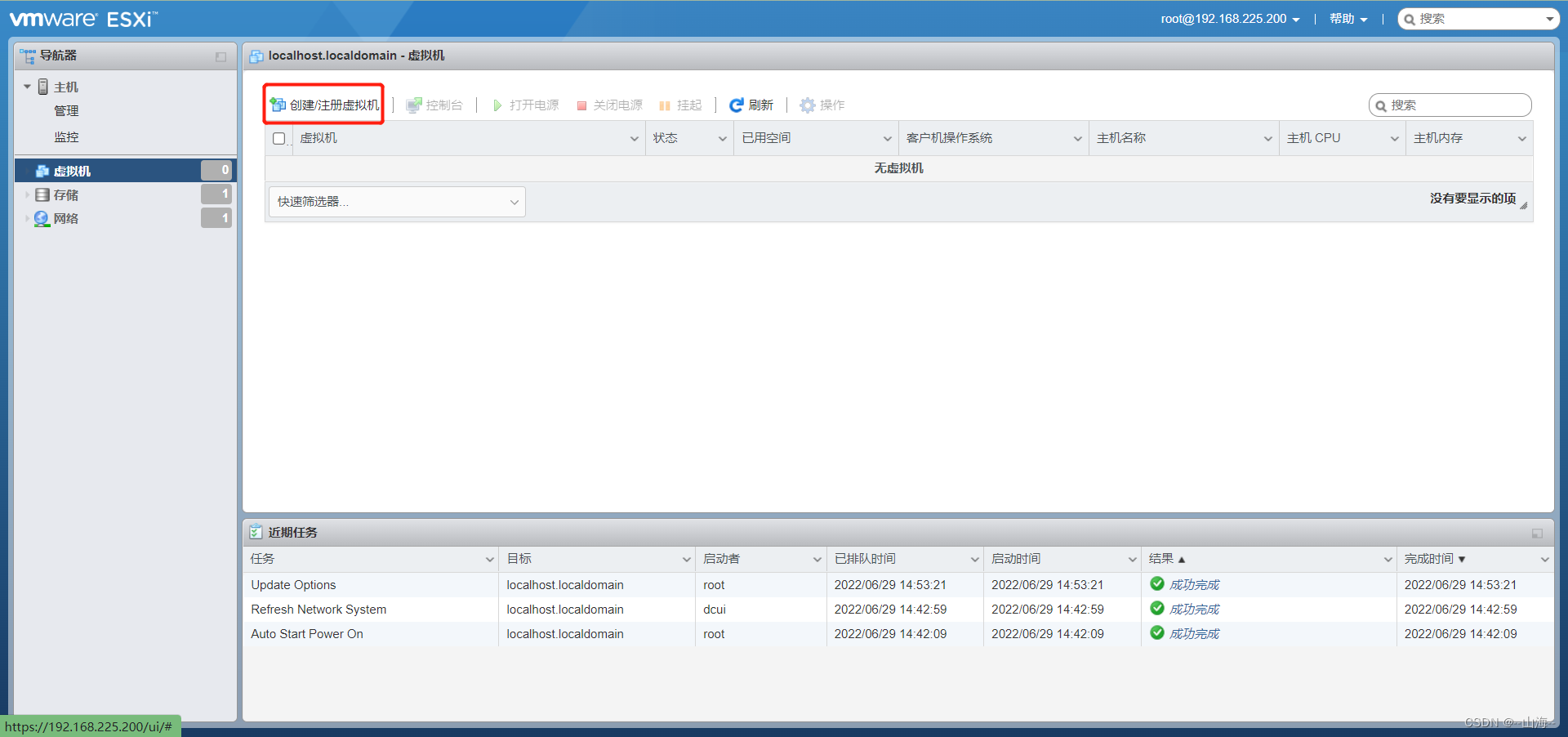Image resolution: width=1568 pixels, height=737 pixels.
Task: Select the 存储 navigator item
Action: point(125,194)
